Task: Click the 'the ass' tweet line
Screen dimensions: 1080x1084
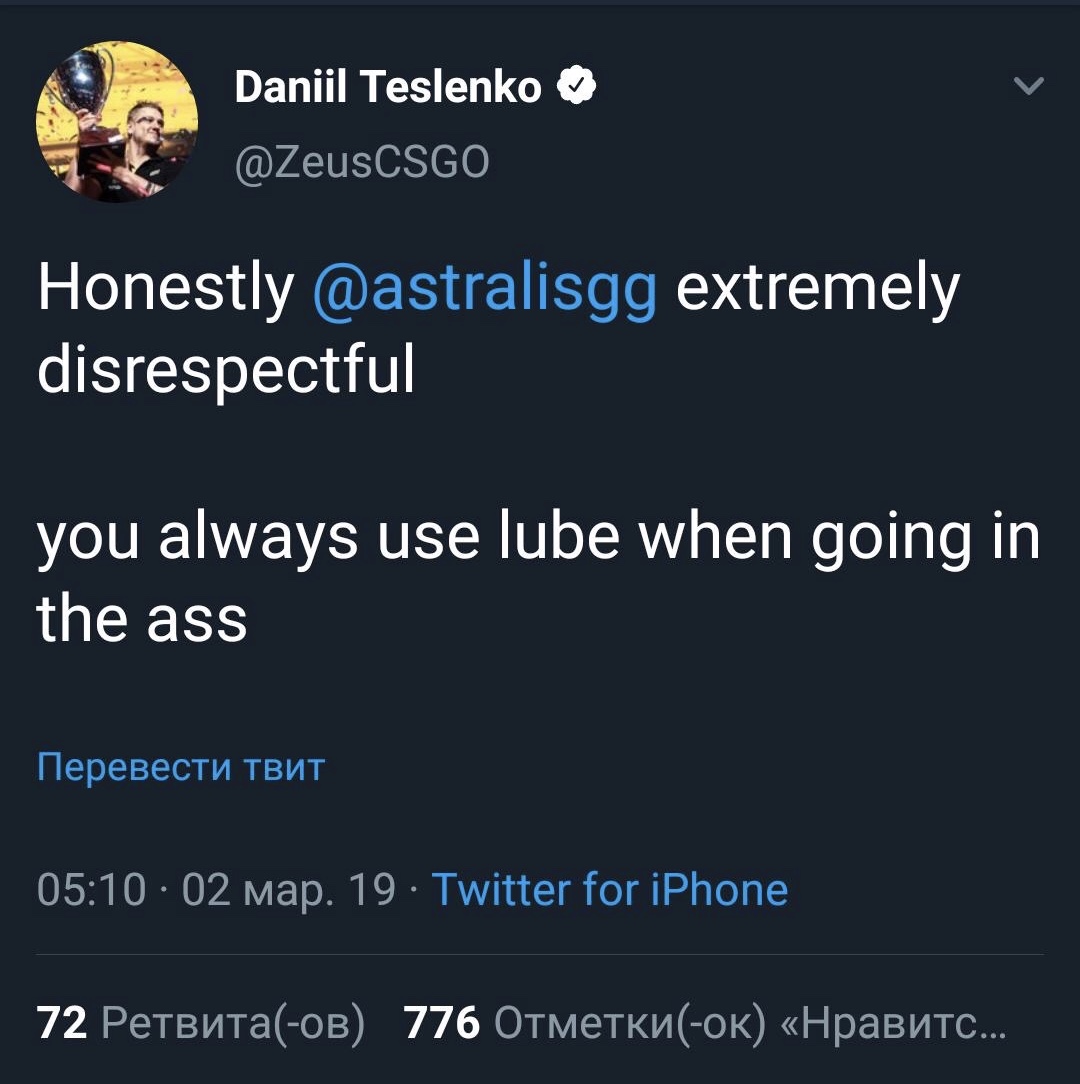Action: pos(142,619)
